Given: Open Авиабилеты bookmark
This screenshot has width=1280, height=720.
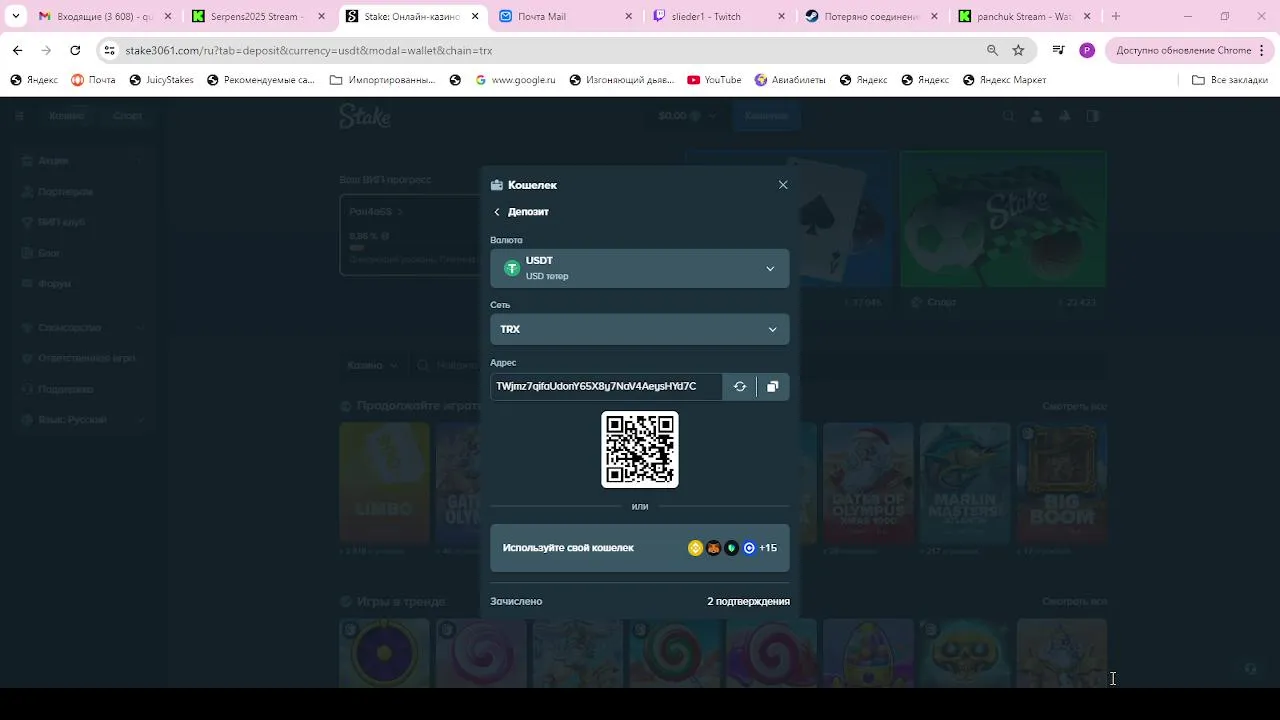Looking at the screenshot, I should 790,80.
